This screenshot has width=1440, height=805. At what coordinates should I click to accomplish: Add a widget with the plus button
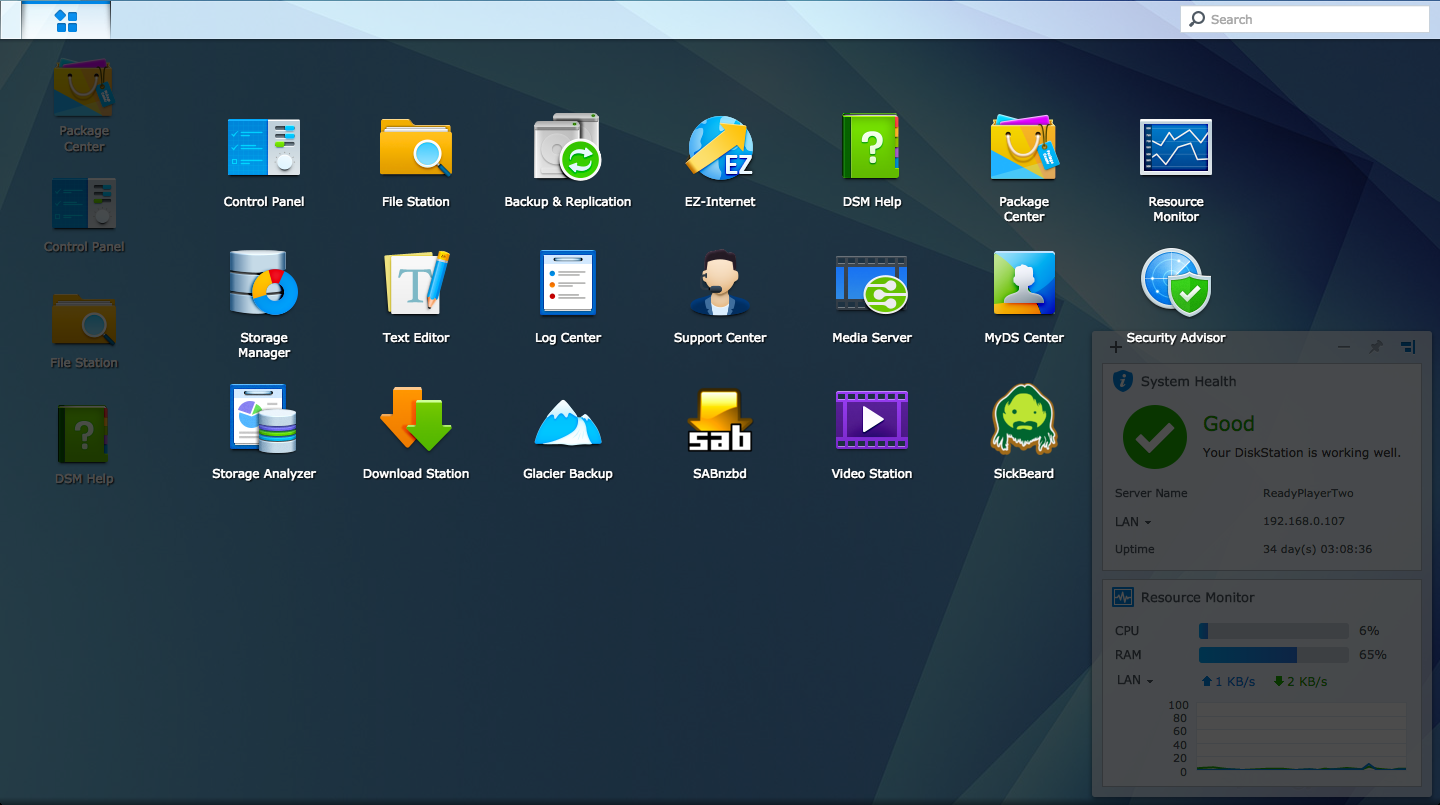(x=1115, y=347)
